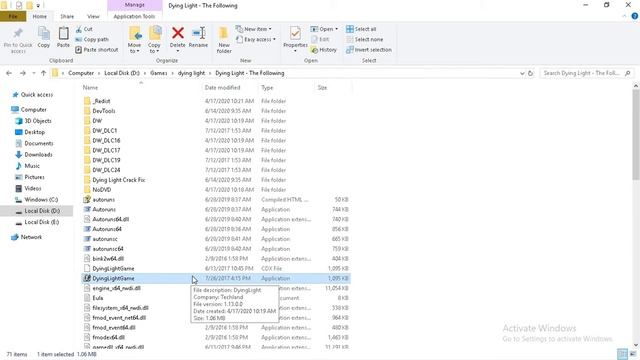Open the Application Tools tab
This screenshot has width=640, height=360.
coord(134,17)
